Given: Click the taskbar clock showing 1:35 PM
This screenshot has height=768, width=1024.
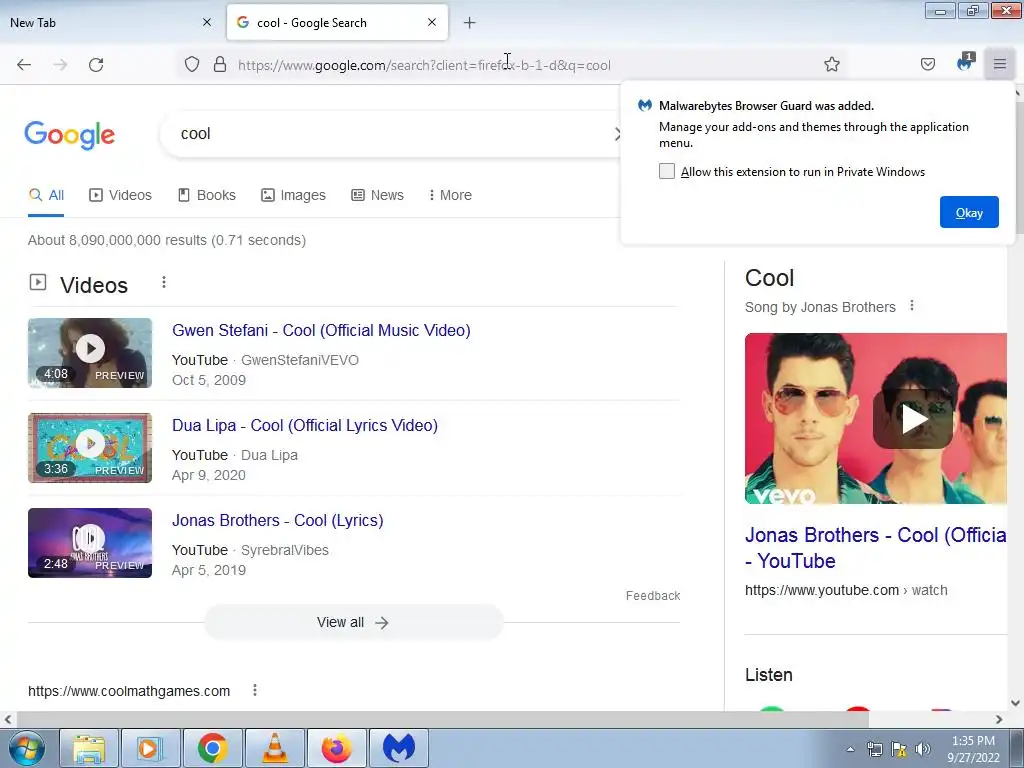Looking at the screenshot, I should pos(973,749).
